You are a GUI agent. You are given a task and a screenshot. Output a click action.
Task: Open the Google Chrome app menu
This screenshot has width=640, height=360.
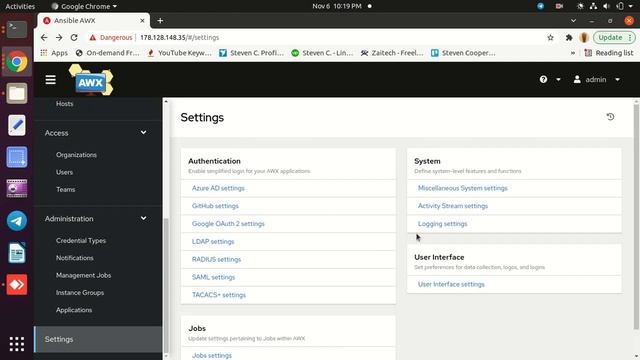(84, 6)
